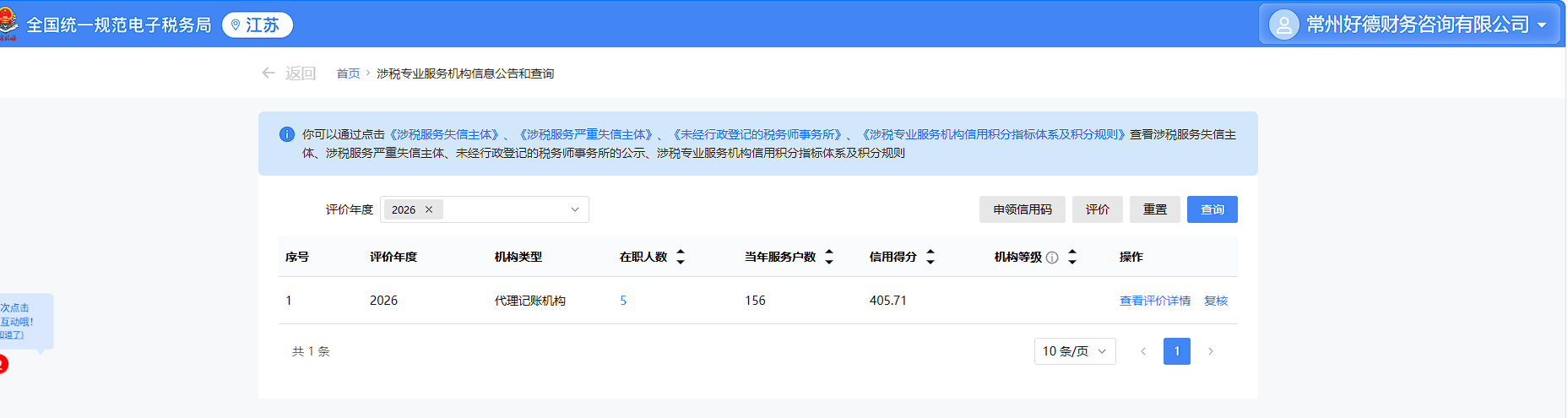Open 《涉税服务失信主体》 link
The width and height of the screenshot is (1568, 418).
tap(444, 134)
